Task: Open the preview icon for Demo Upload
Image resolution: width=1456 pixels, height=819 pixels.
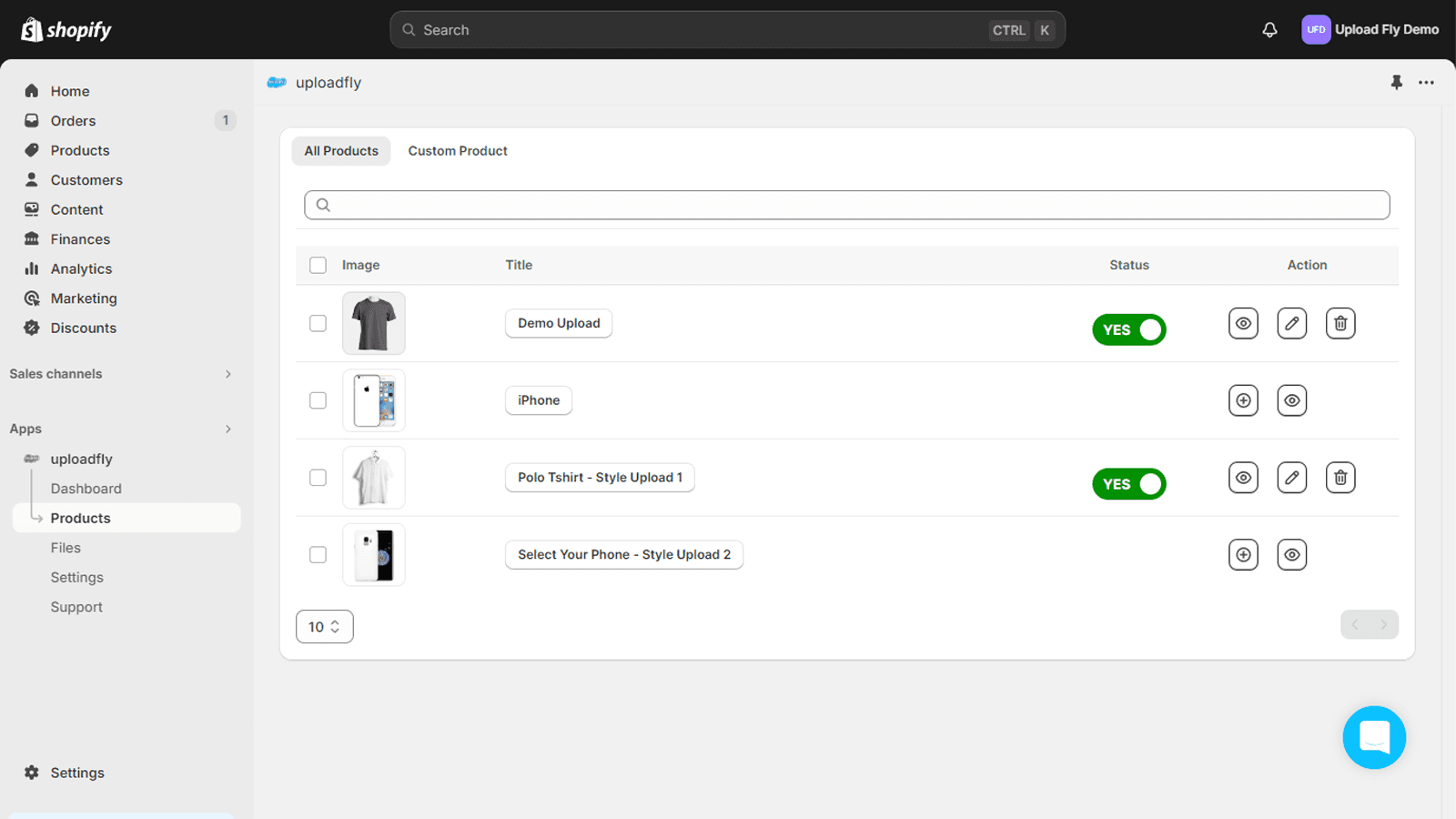Action: click(x=1243, y=323)
